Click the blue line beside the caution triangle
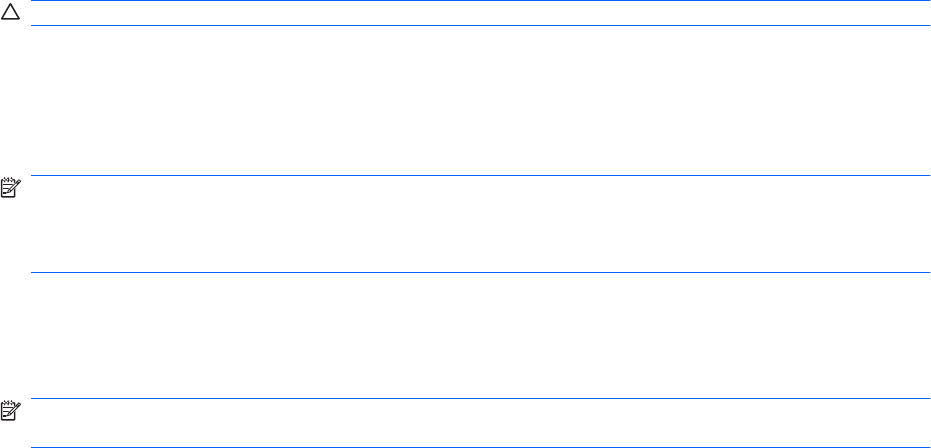The image size is (931, 448). point(480,3)
